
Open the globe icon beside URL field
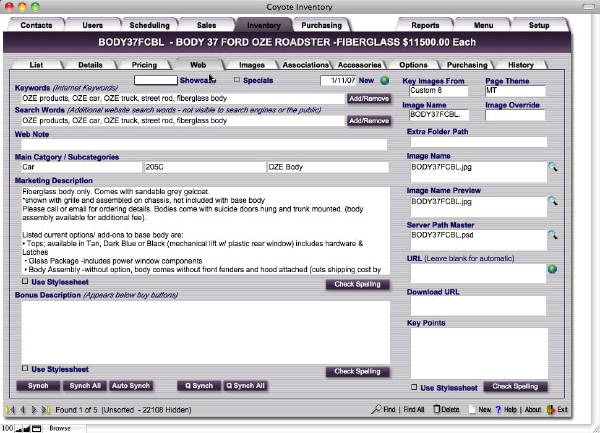[552, 269]
